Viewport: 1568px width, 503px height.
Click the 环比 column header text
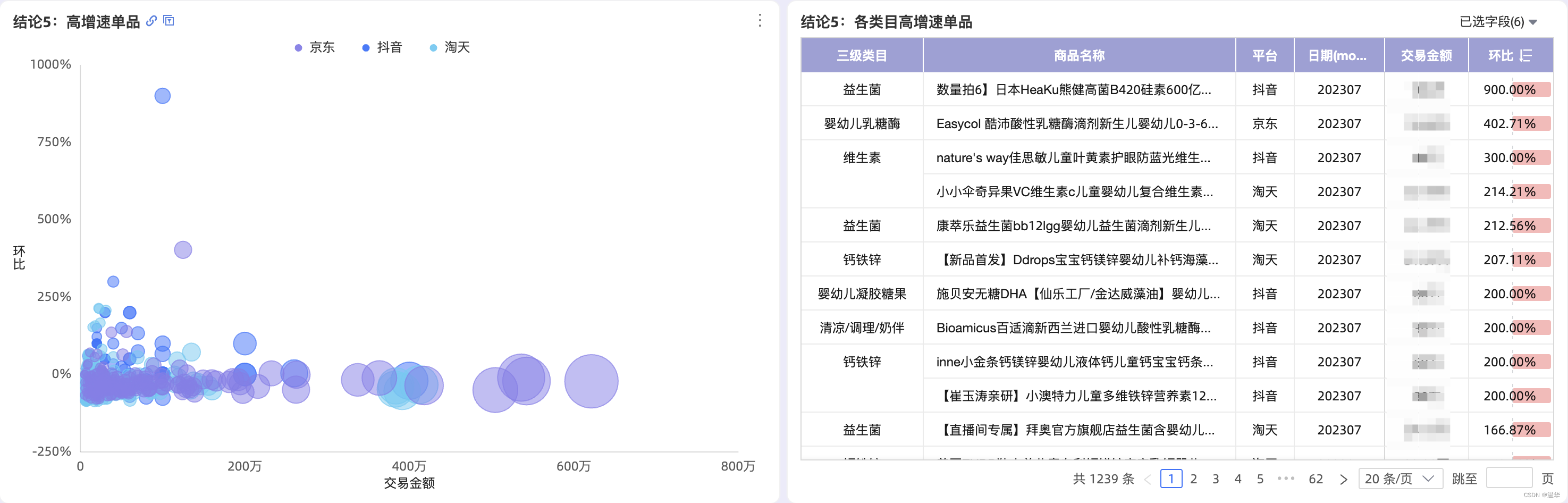click(1500, 55)
